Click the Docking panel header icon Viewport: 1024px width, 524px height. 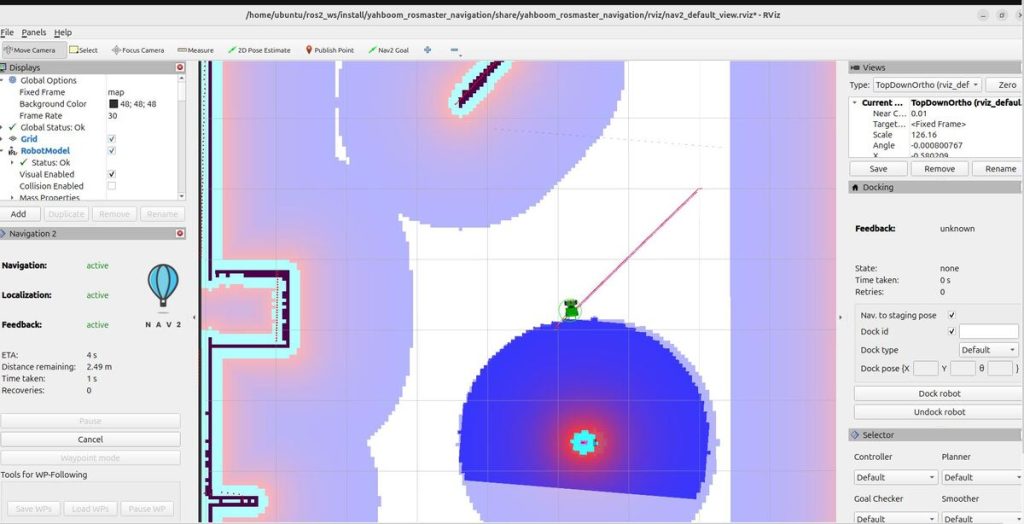(855, 187)
